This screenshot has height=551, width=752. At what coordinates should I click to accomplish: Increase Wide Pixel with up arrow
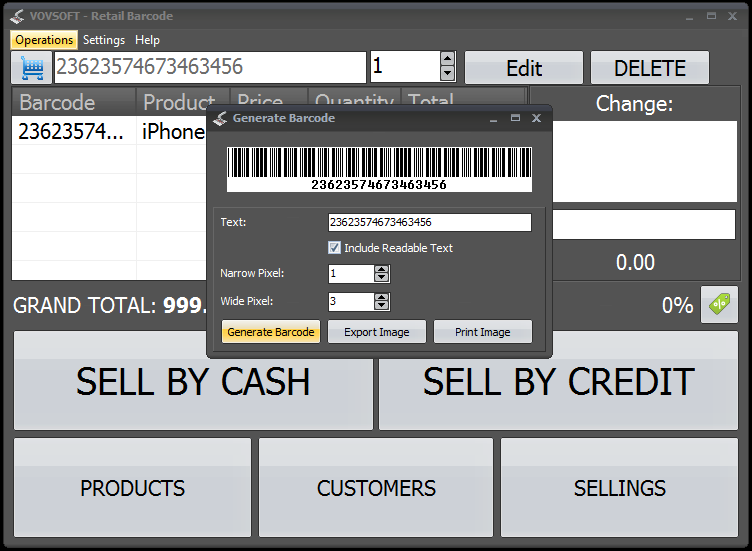pos(382,297)
